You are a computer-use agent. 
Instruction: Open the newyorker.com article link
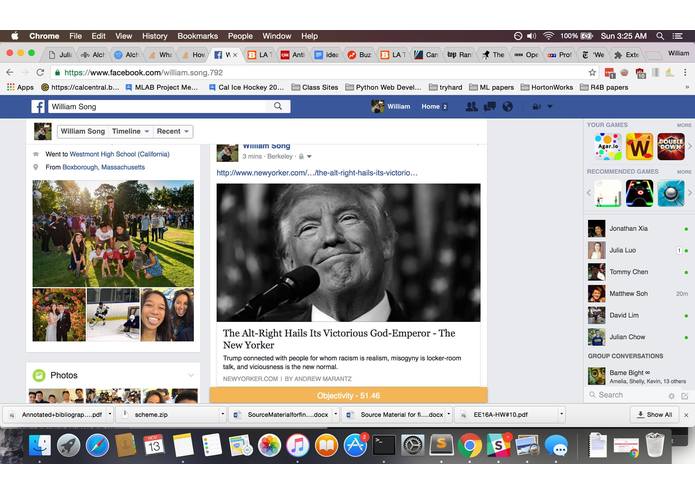click(317, 173)
